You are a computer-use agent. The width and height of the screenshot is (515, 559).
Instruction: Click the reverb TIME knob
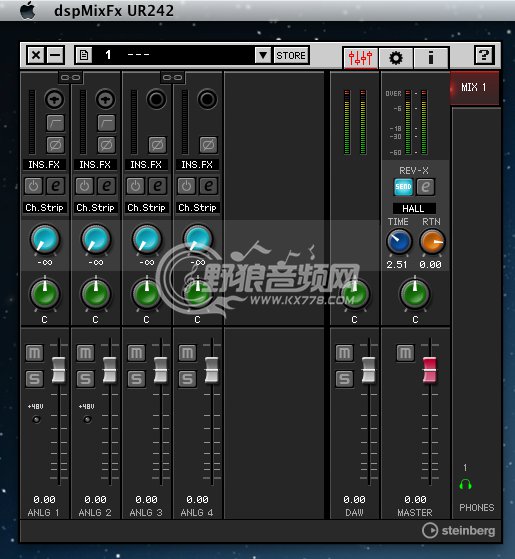(399, 242)
